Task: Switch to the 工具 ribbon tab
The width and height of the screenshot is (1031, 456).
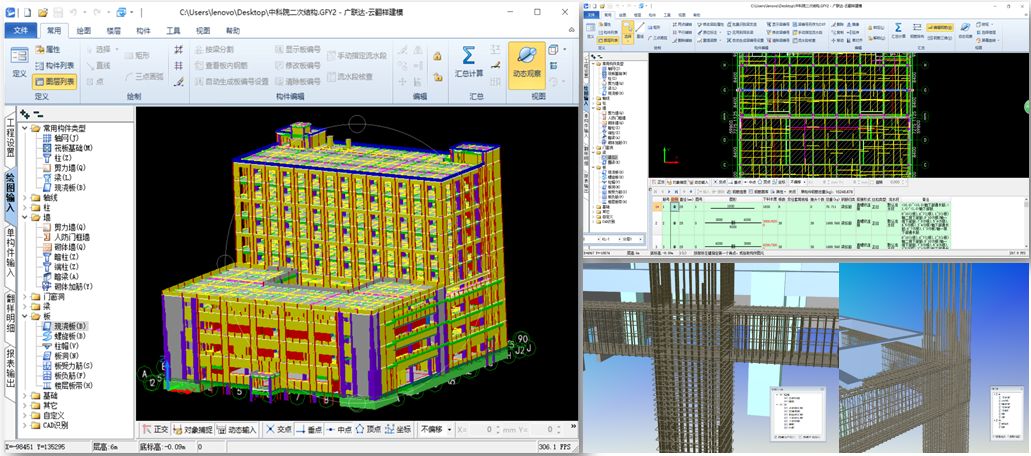Action: pyautogui.click(x=173, y=30)
